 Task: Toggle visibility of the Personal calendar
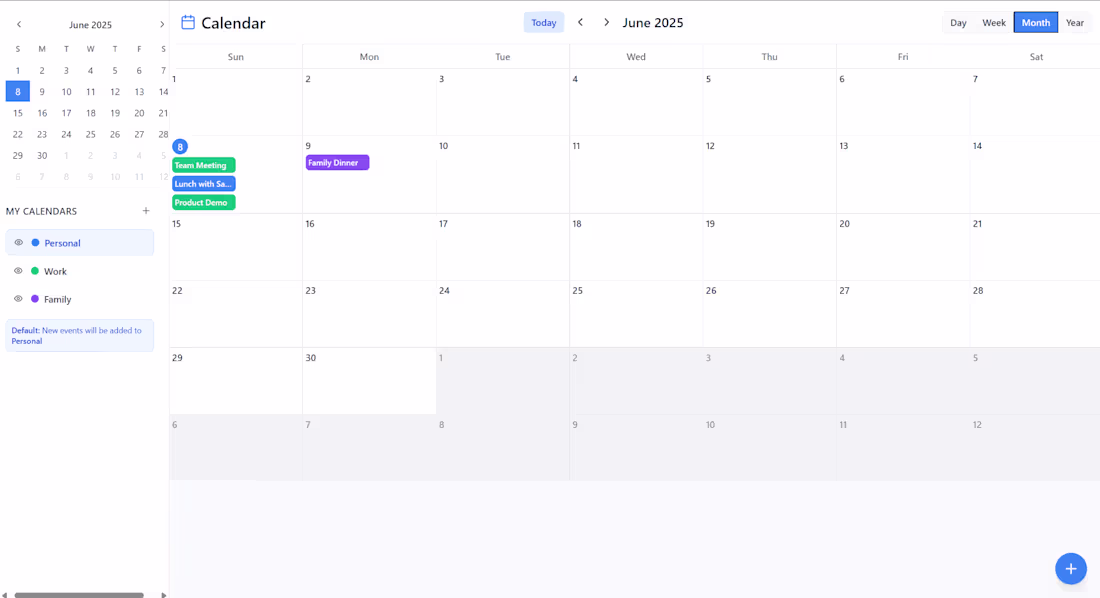(x=18, y=242)
